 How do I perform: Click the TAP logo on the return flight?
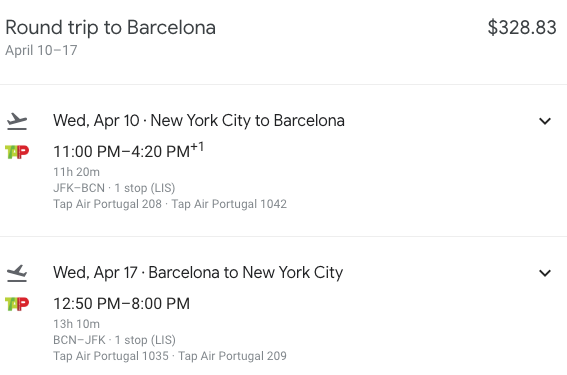pos(17,304)
